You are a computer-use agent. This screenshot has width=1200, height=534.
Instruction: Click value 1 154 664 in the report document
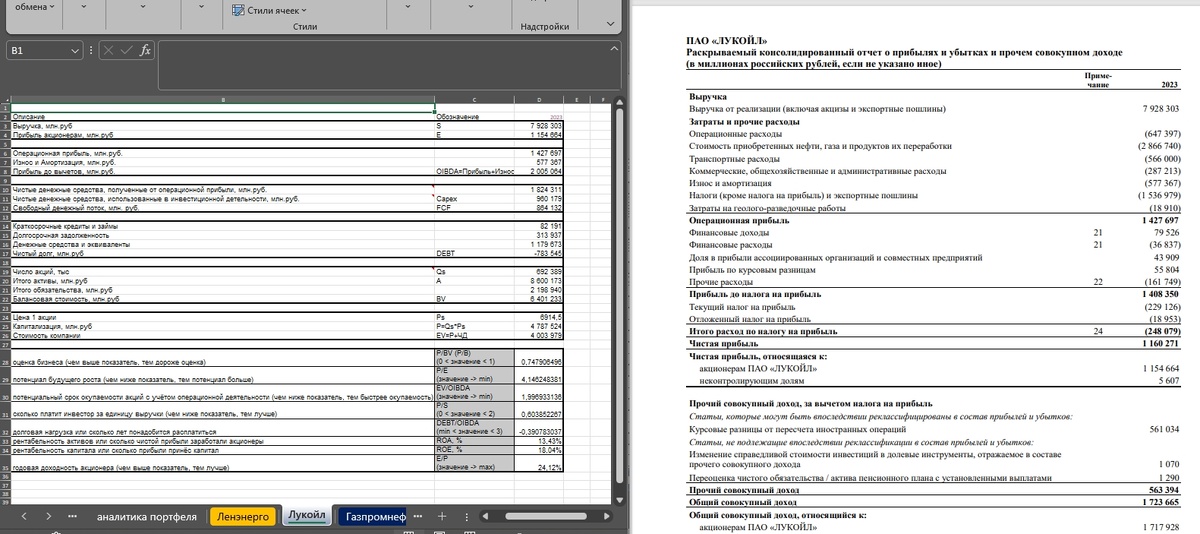[x=1159, y=368]
